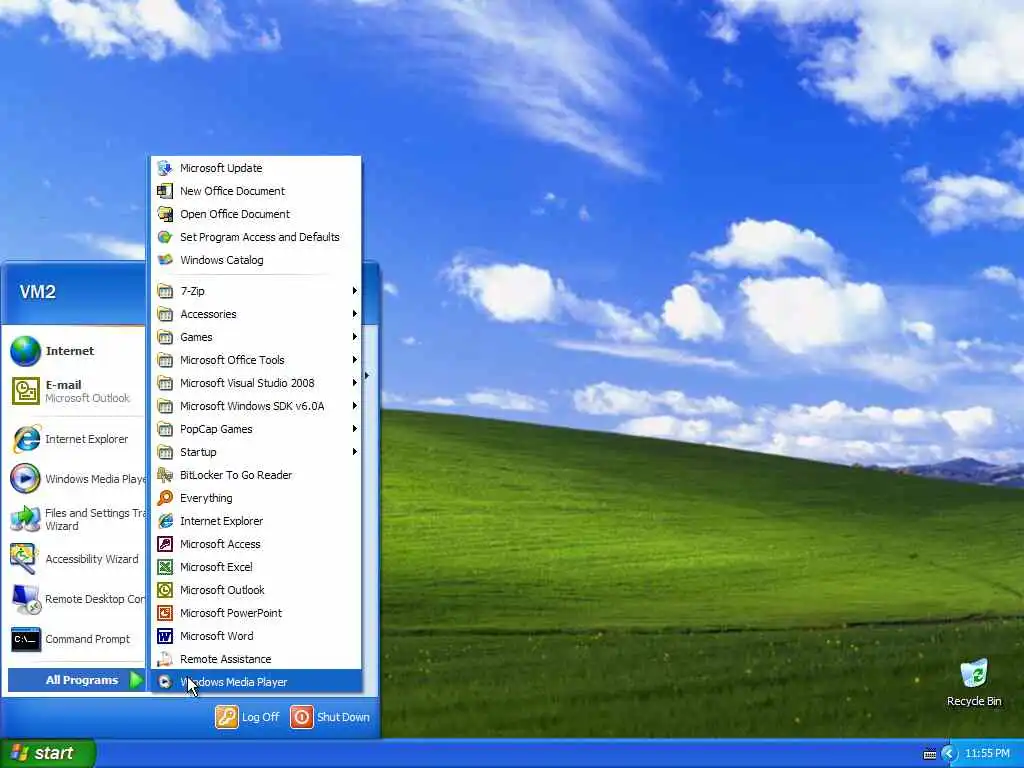Image resolution: width=1024 pixels, height=768 pixels.
Task: Click the "Remote Assistance" label
Action: pyautogui.click(x=225, y=659)
